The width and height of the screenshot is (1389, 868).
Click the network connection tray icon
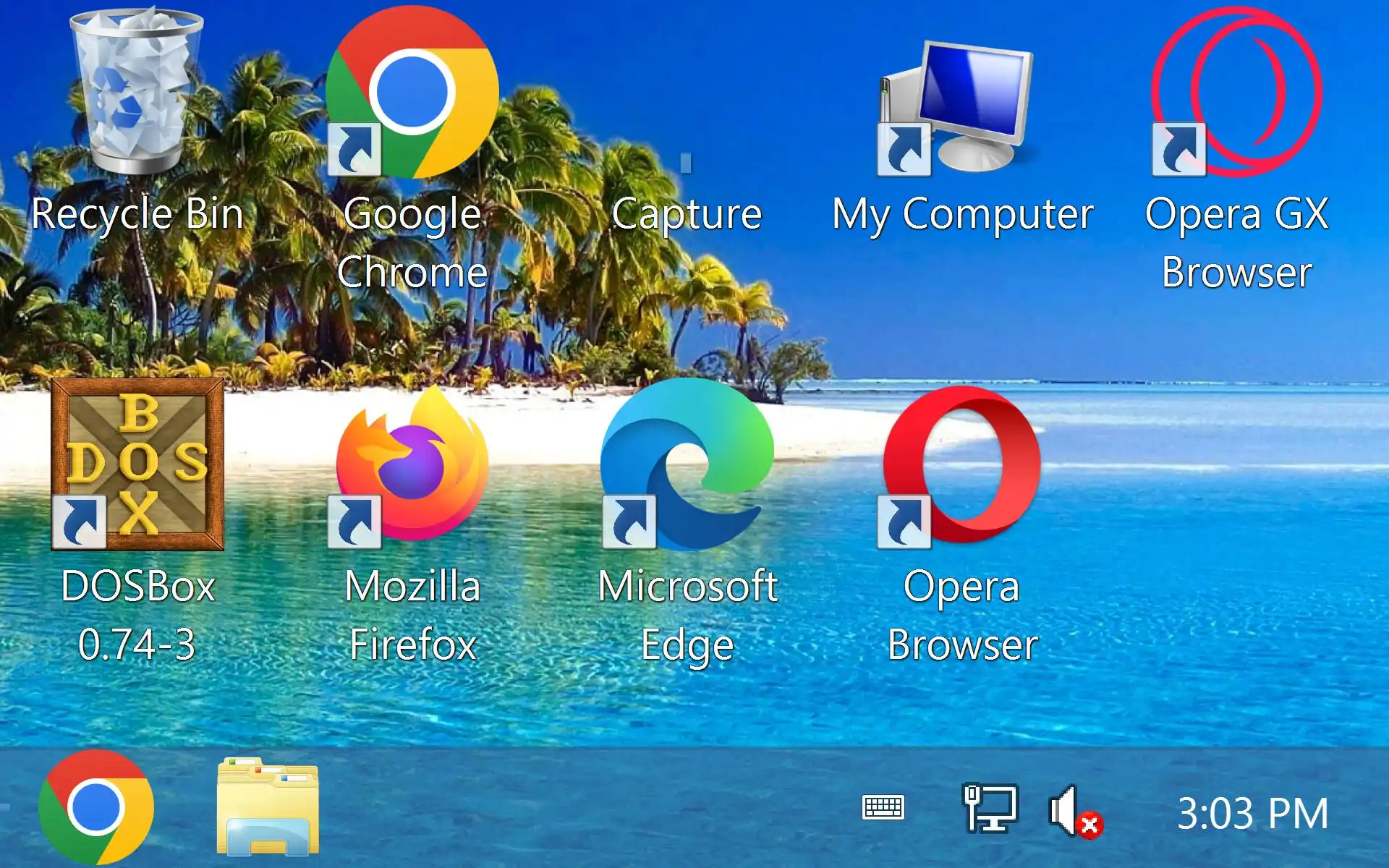click(990, 808)
